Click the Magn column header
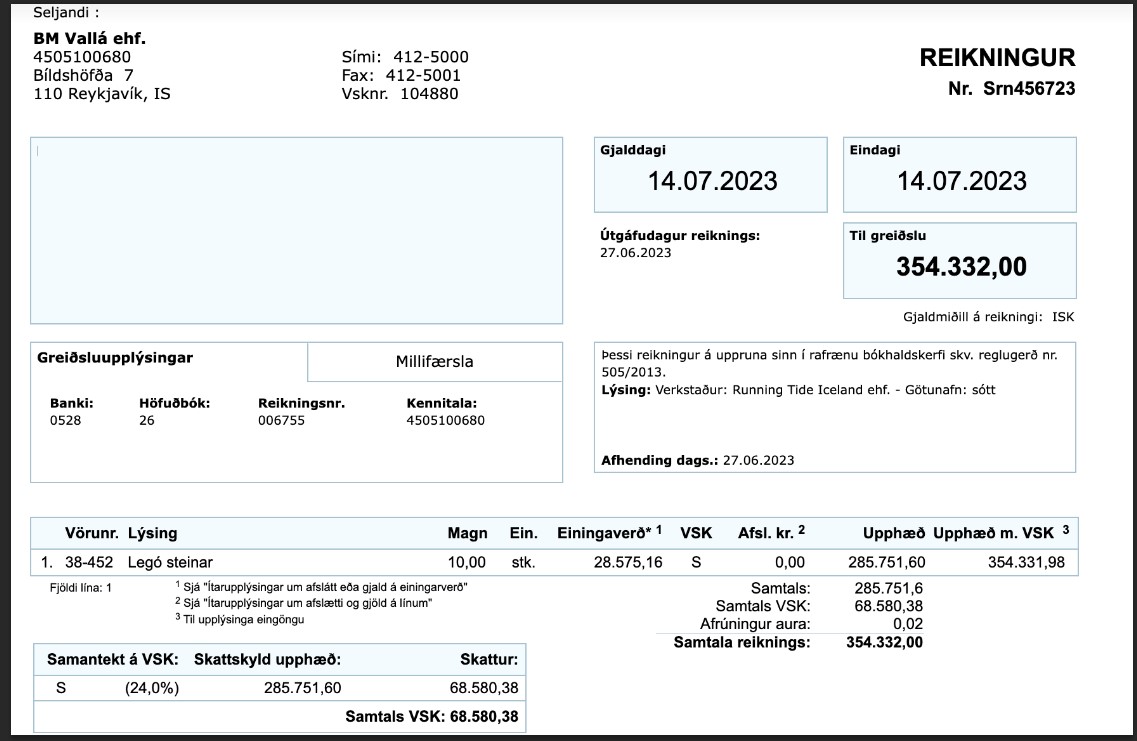 [467, 533]
